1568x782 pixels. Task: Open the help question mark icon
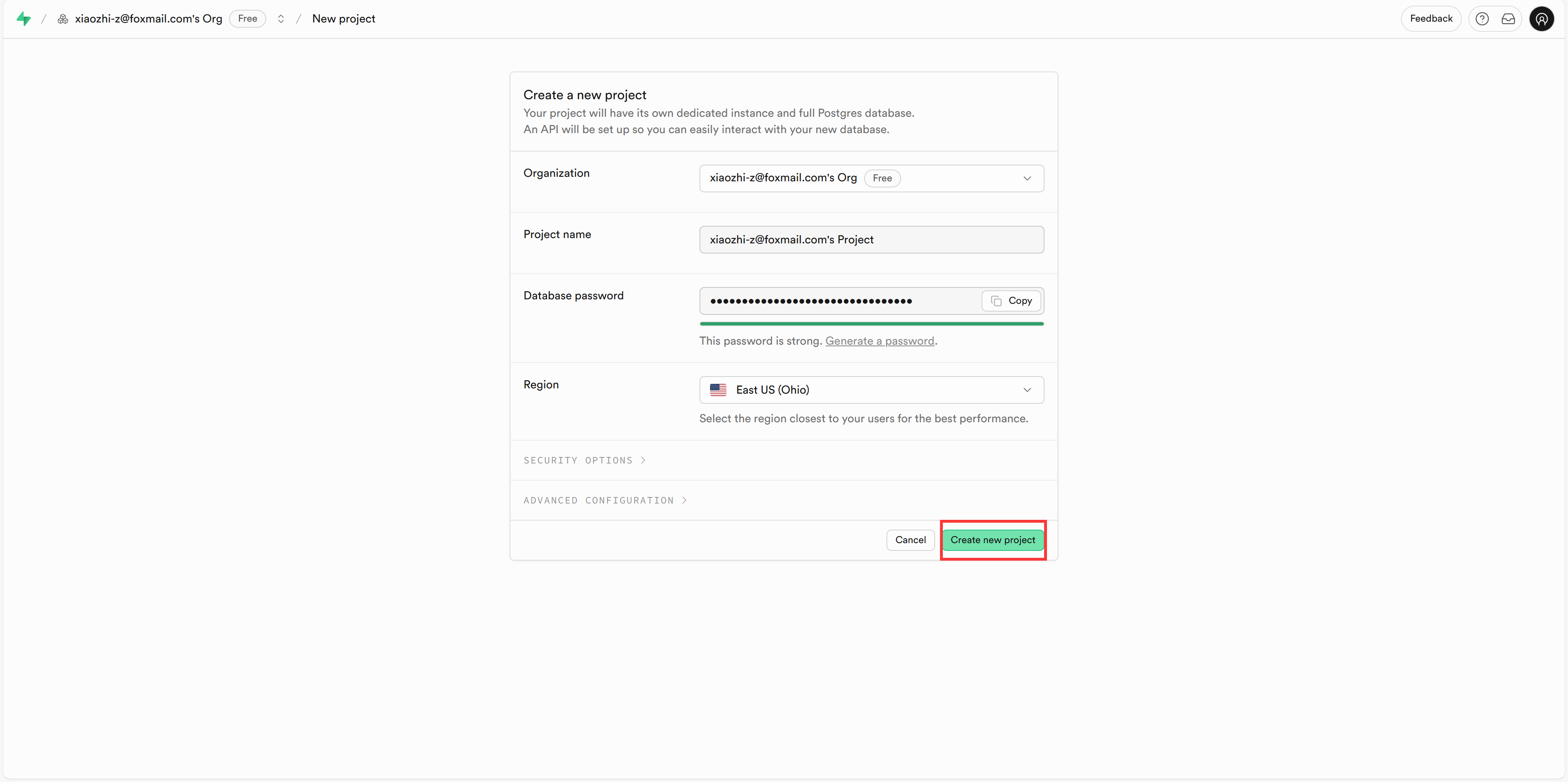(1481, 19)
